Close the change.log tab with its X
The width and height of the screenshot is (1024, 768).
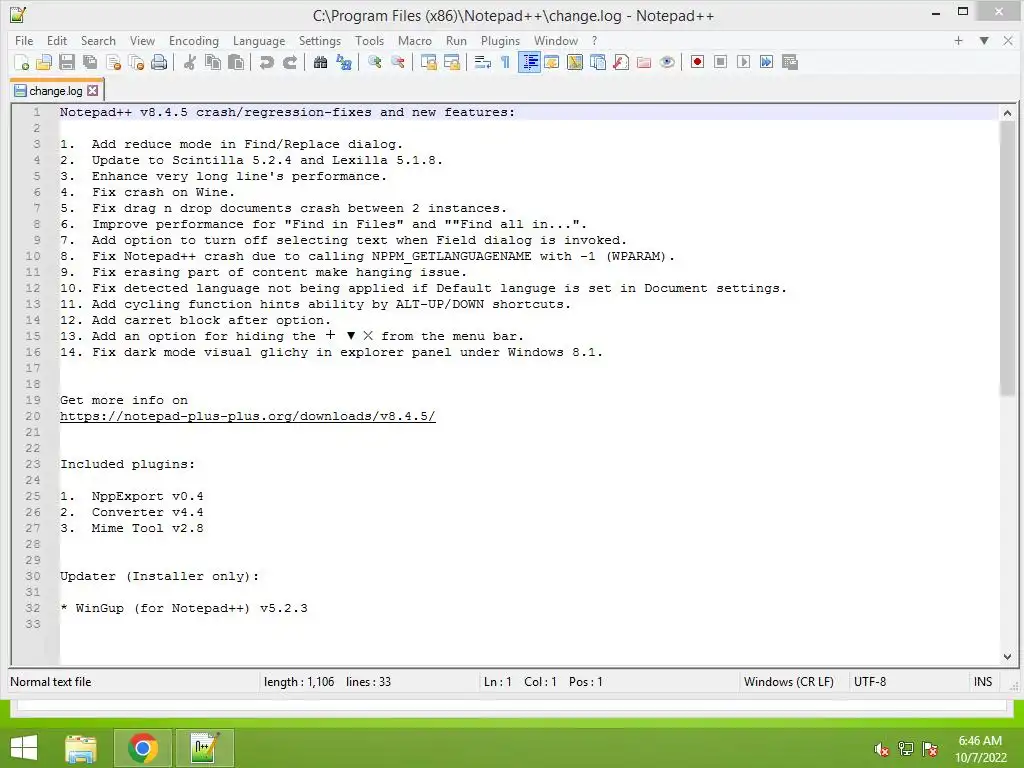[x=93, y=91]
